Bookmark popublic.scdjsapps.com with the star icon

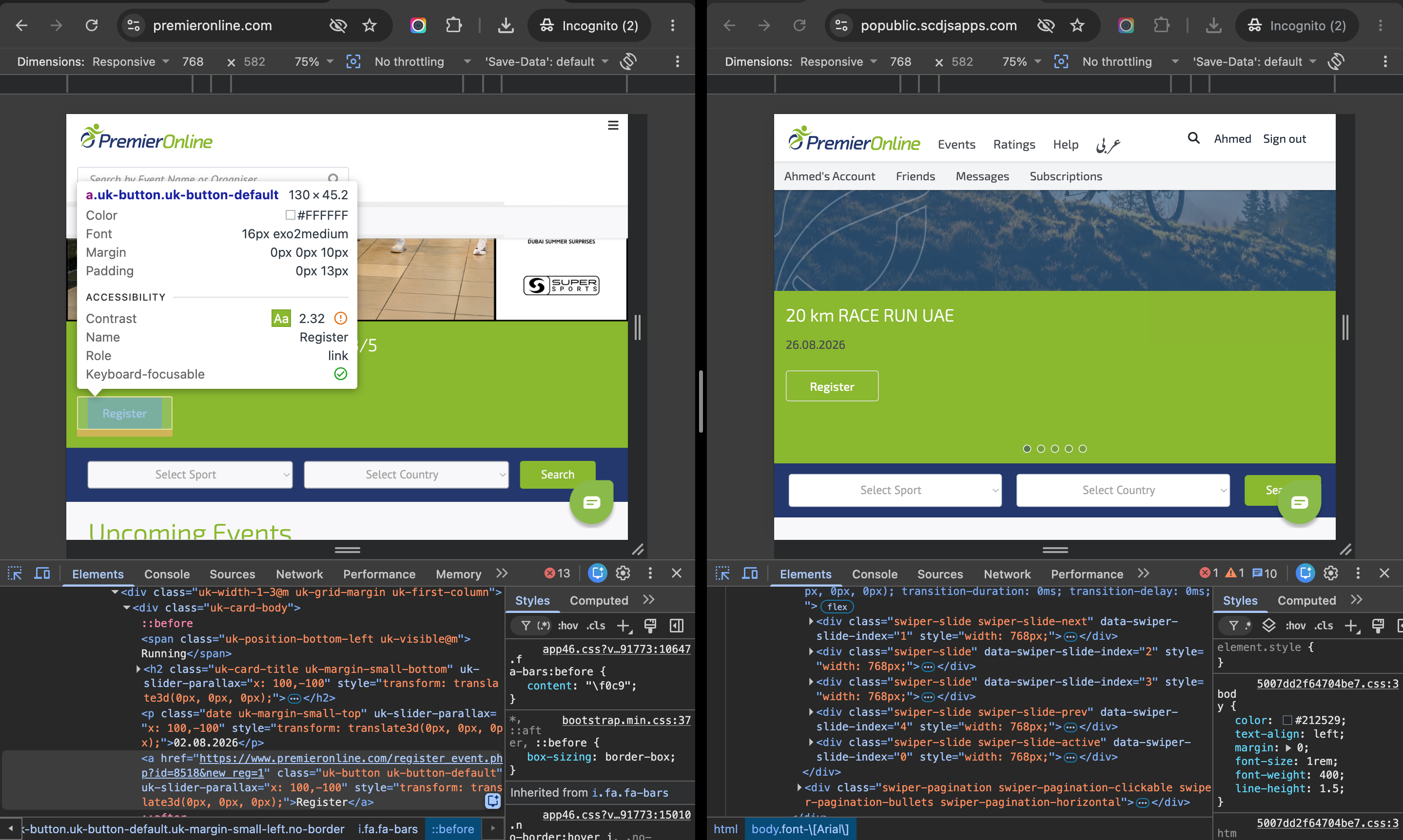coord(1077,25)
